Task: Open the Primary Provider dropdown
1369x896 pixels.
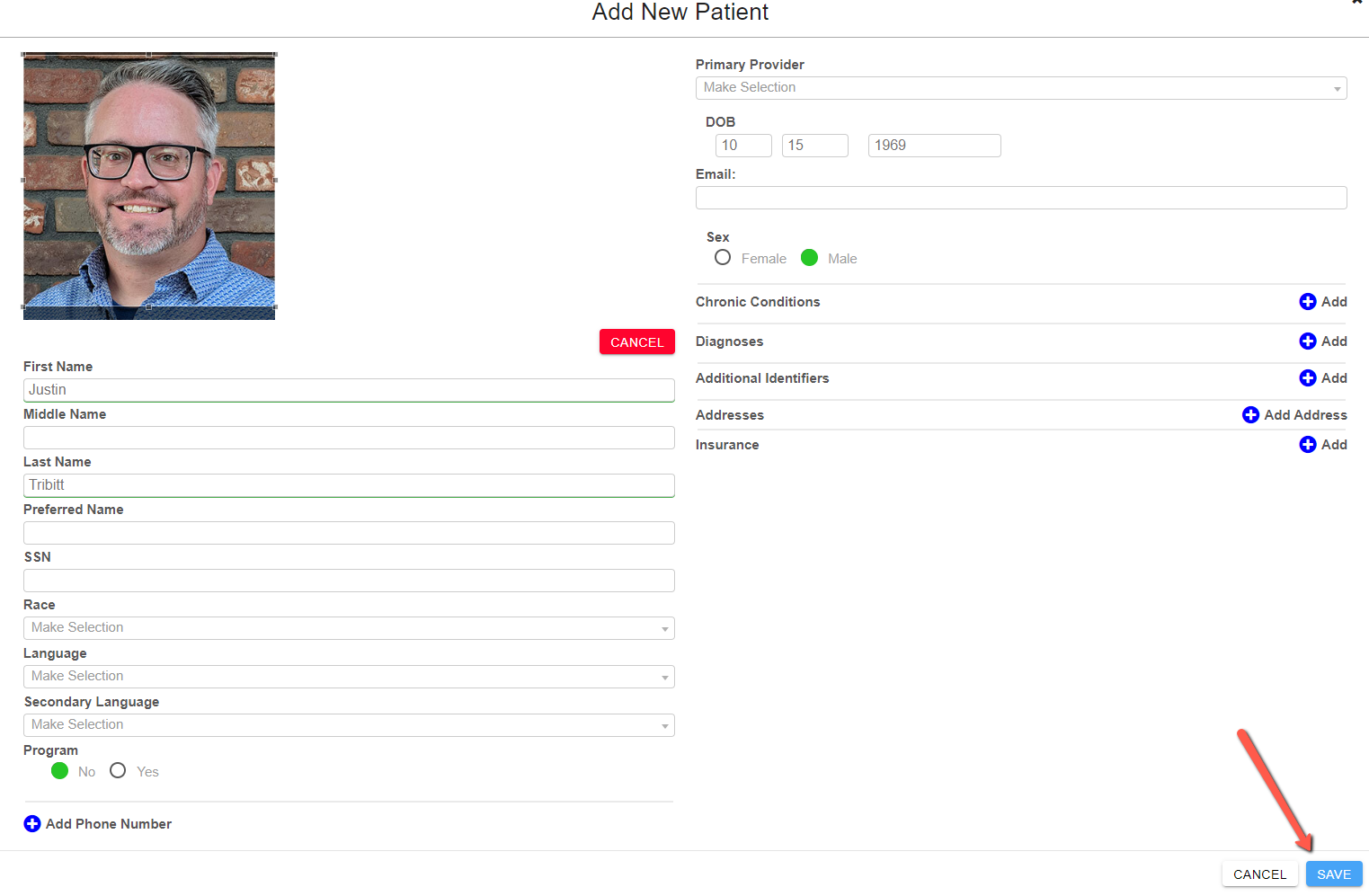Action: click(x=1021, y=88)
